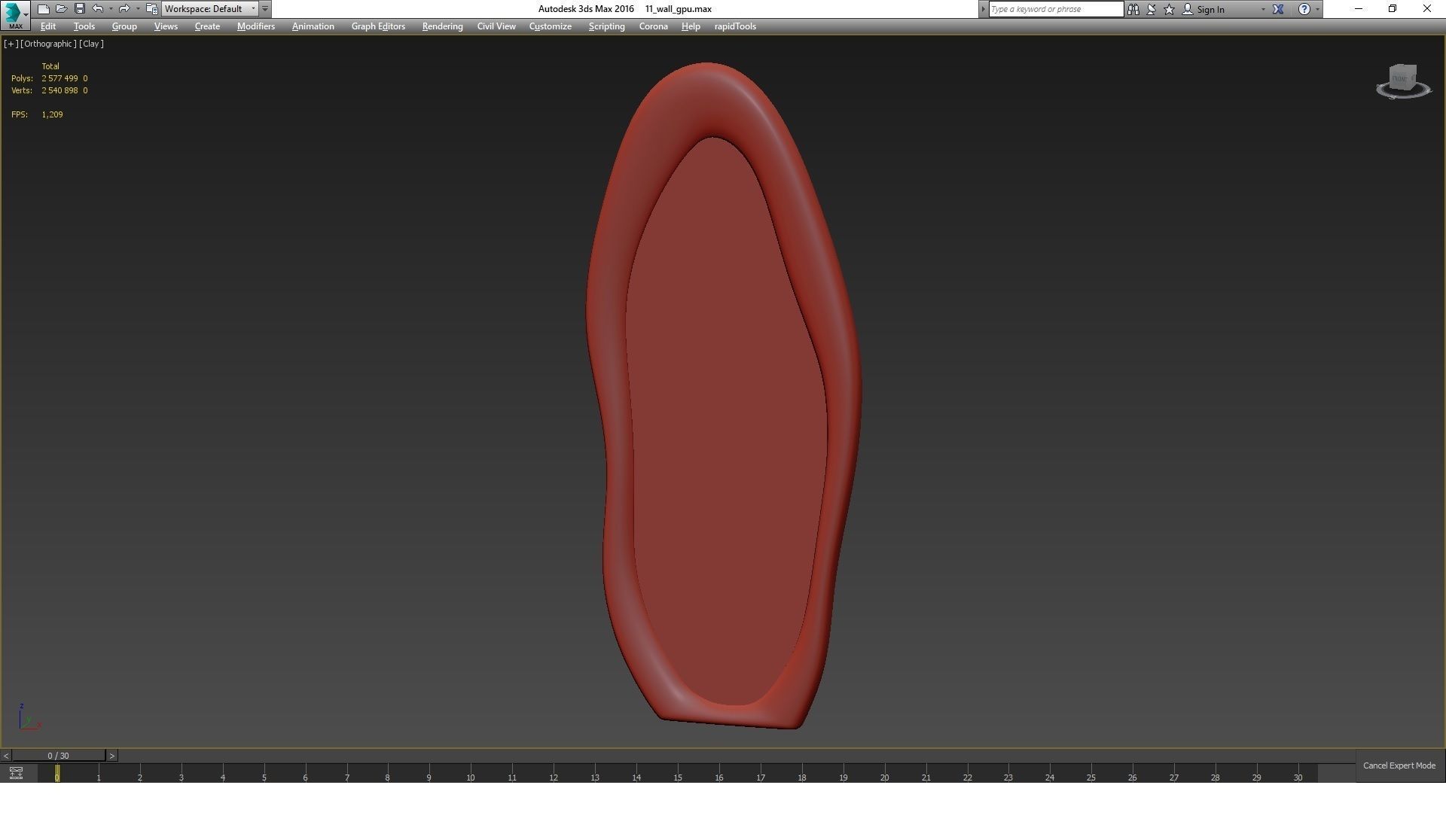The width and height of the screenshot is (1446, 840).
Task: Open the Rendering menu
Action: [x=442, y=26]
